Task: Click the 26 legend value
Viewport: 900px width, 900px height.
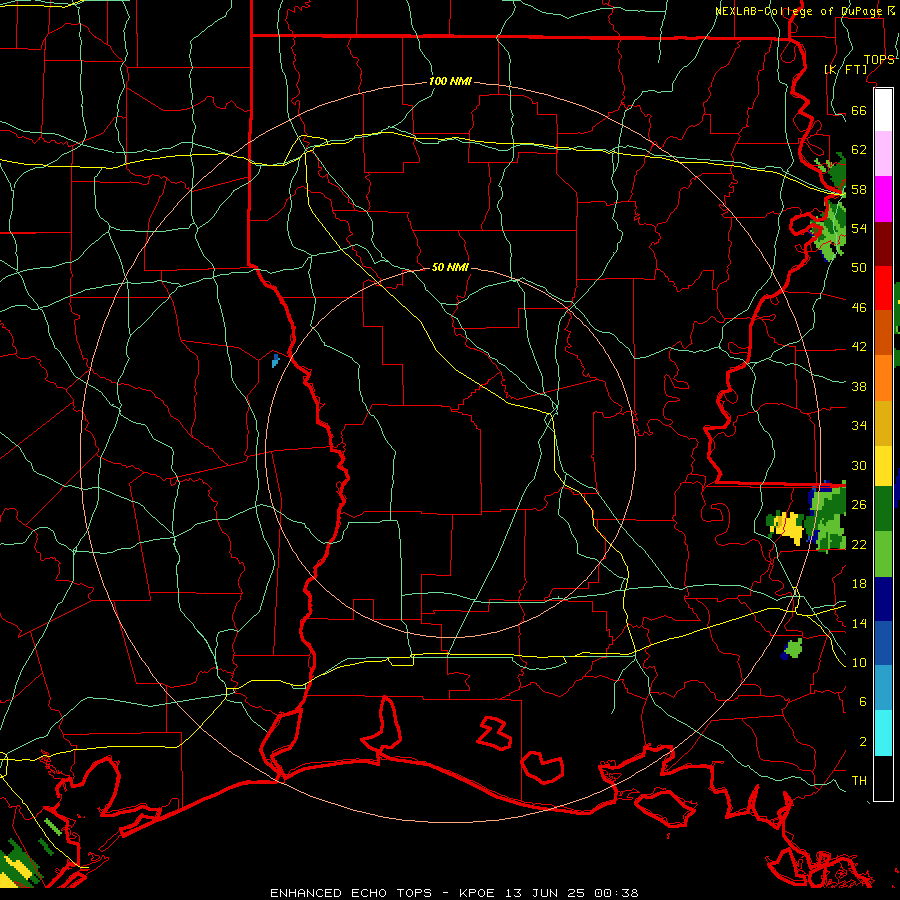Action: (x=859, y=505)
